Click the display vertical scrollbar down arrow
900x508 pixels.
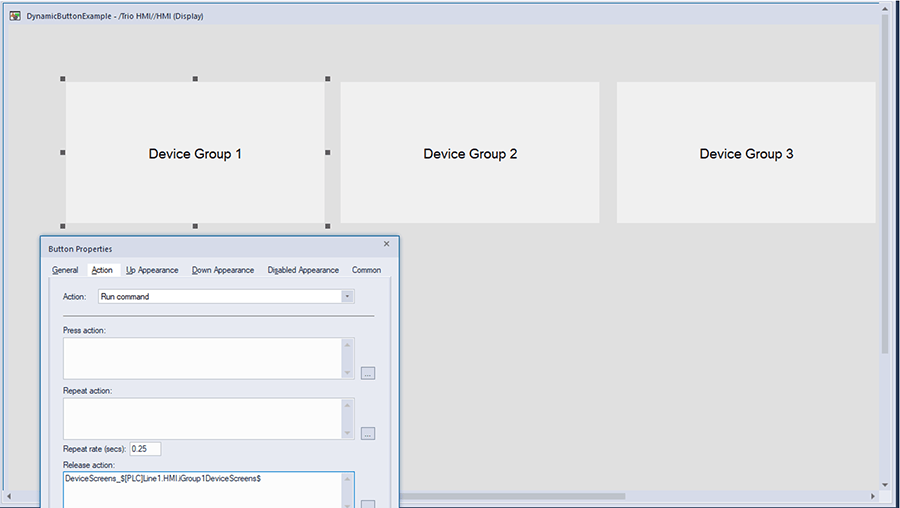click(x=885, y=485)
